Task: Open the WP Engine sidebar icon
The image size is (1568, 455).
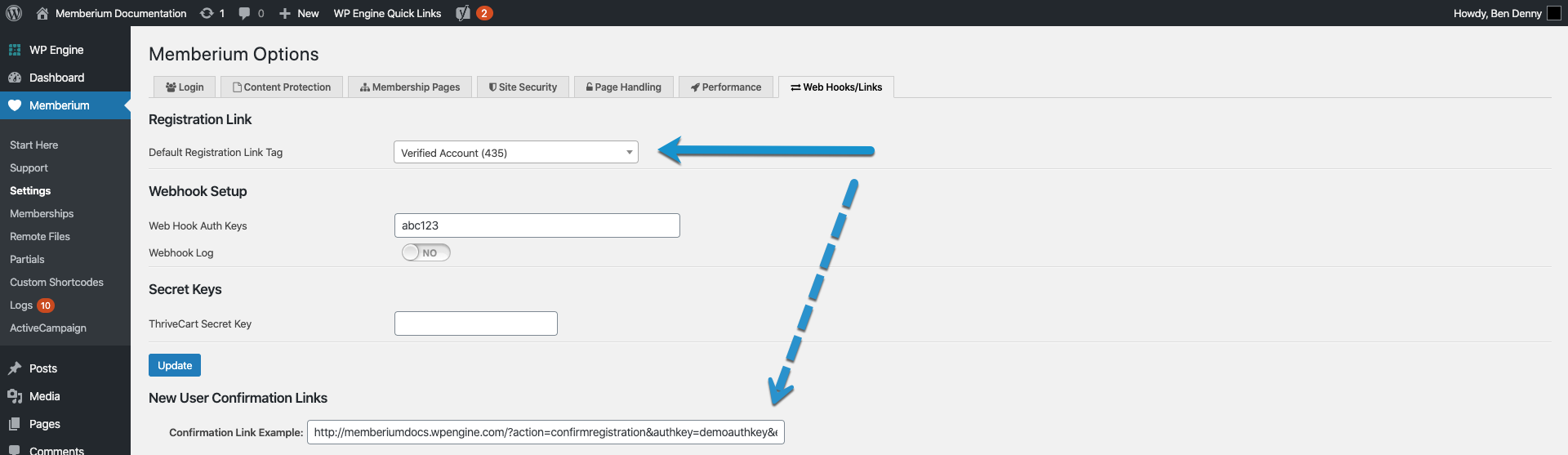Action: pyautogui.click(x=15, y=50)
